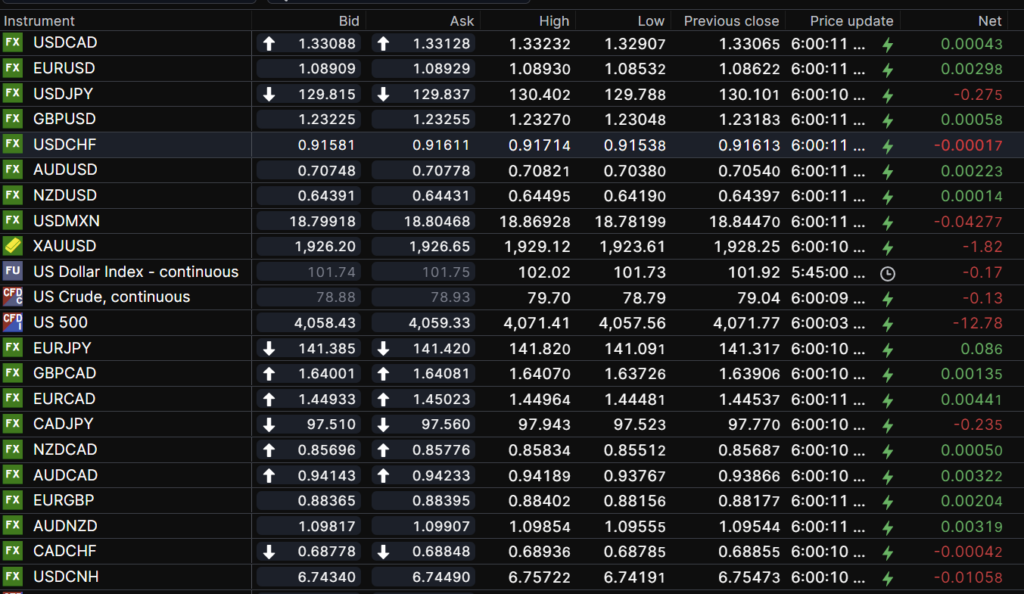Viewport: 1024px width, 594px height.
Task: Click the FX icon beside USDCAD
Action: 12,43
